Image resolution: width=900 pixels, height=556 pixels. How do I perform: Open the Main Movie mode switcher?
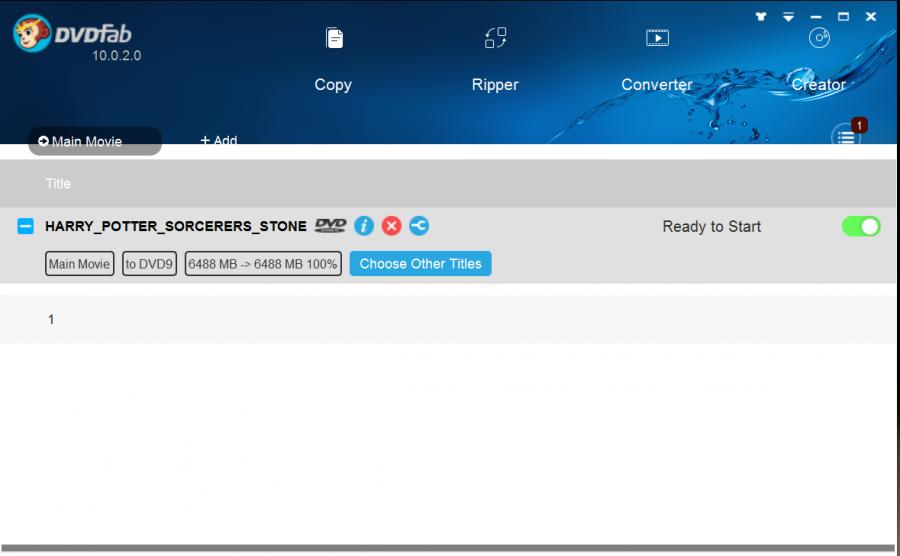95,141
